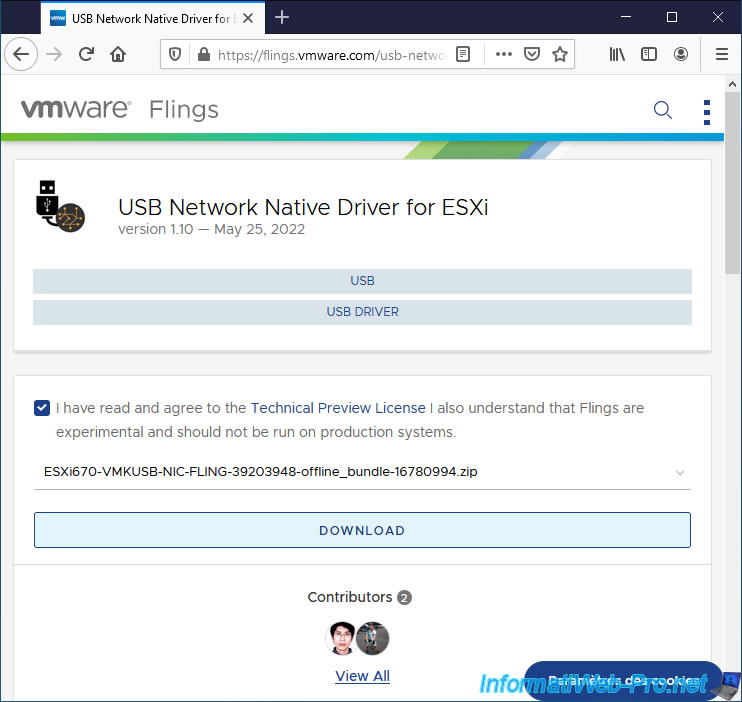742x702 pixels.
Task: Reload the page with the refresh icon
Action: (86, 54)
